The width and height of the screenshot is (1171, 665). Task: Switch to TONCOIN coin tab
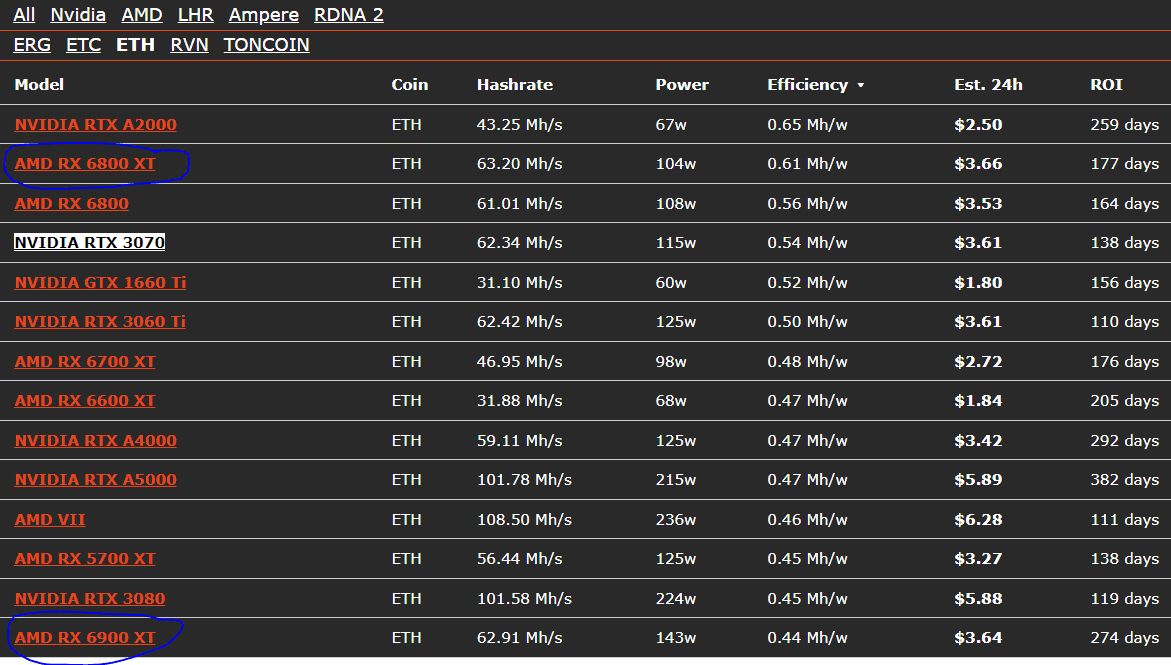tap(266, 45)
